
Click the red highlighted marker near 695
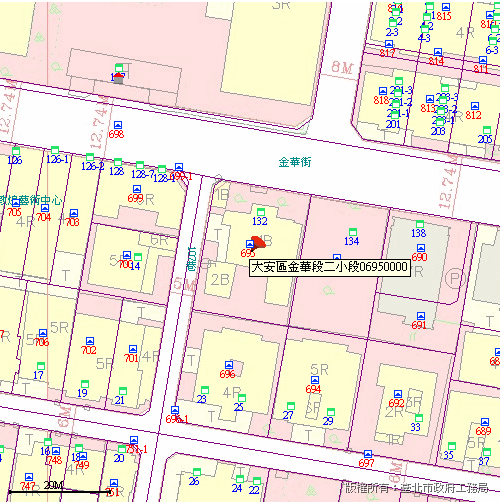click(x=258, y=242)
